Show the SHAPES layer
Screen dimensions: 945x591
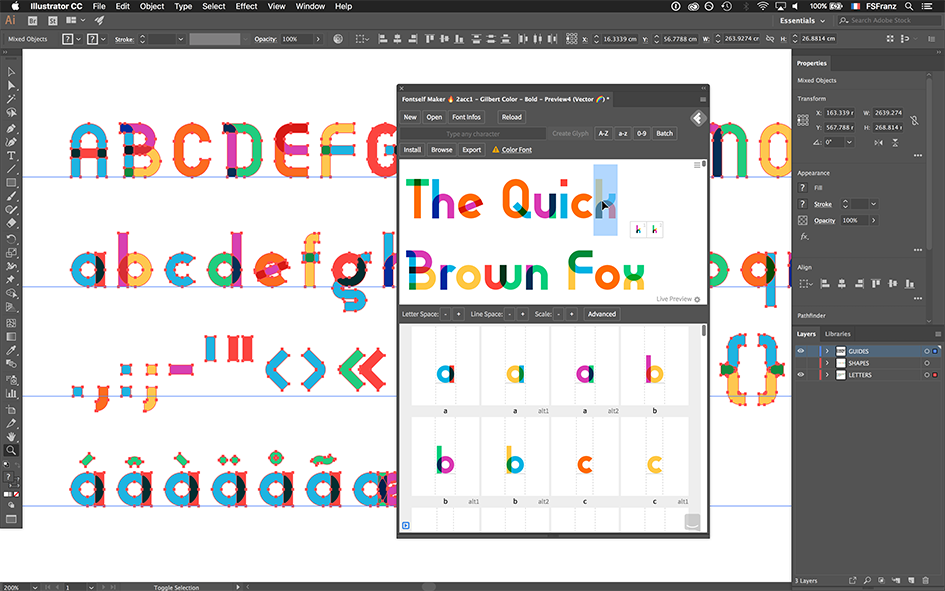tap(801, 363)
